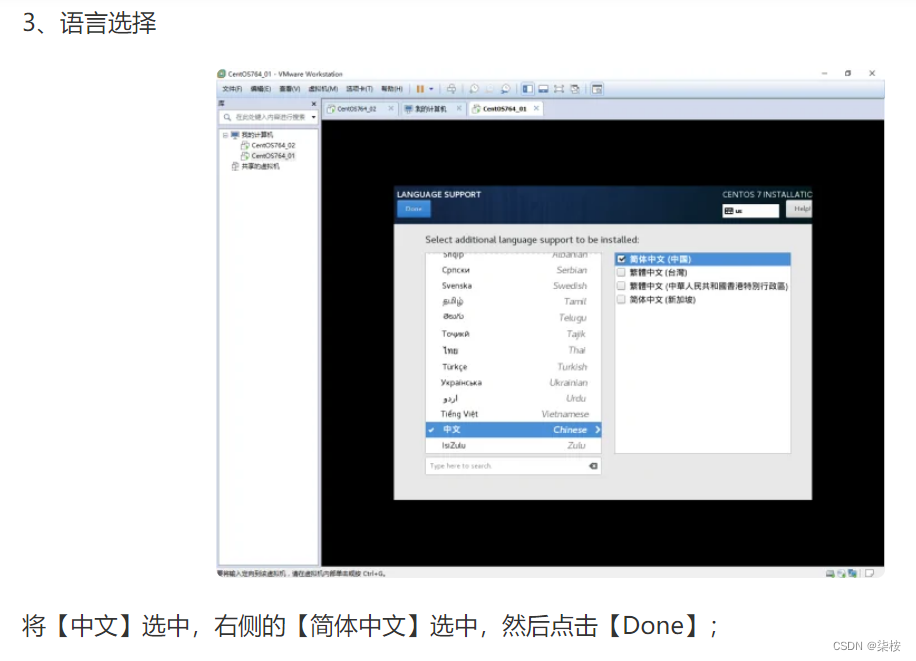Screen dimensions: 916x661
Task: Uncheck 简体中文 (中国) checkbox
Action: pyautogui.click(x=622, y=258)
